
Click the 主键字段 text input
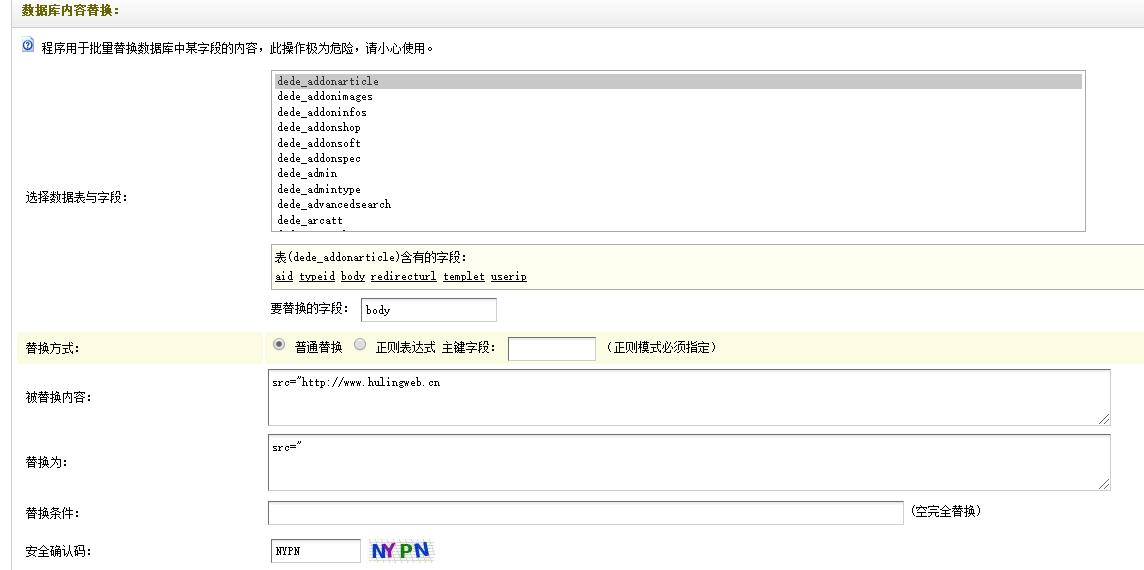pos(551,348)
